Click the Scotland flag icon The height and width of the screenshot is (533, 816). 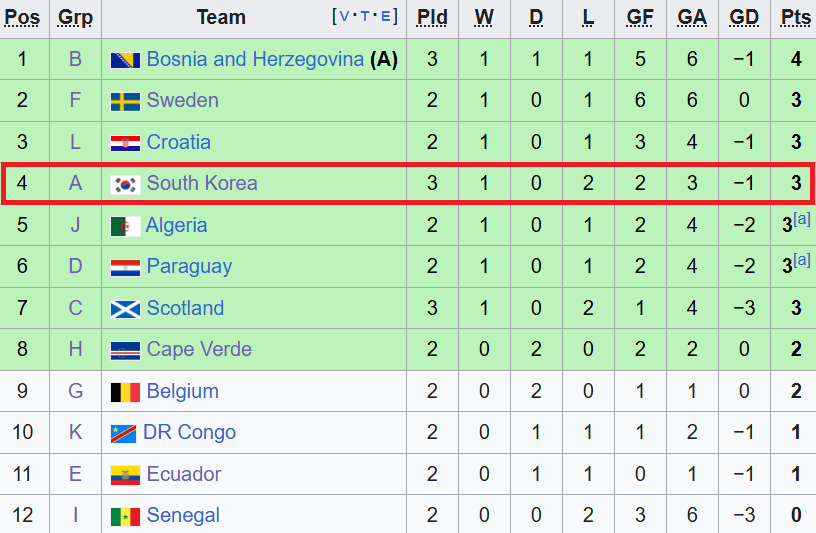(x=125, y=309)
